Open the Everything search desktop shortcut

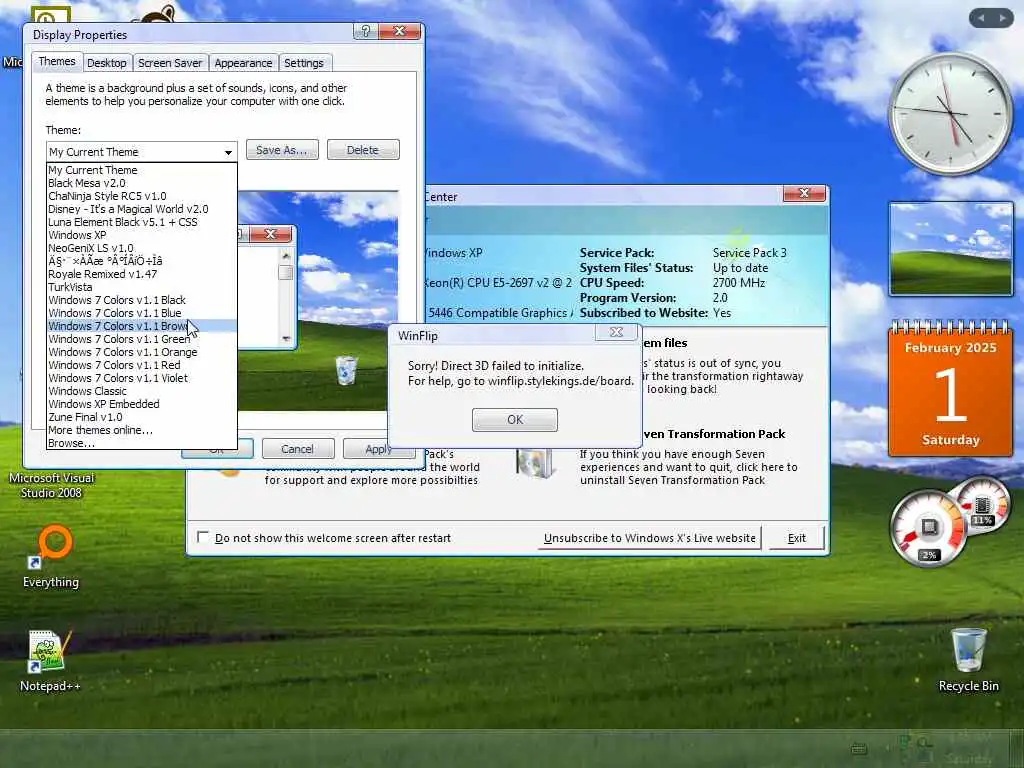click(51, 556)
